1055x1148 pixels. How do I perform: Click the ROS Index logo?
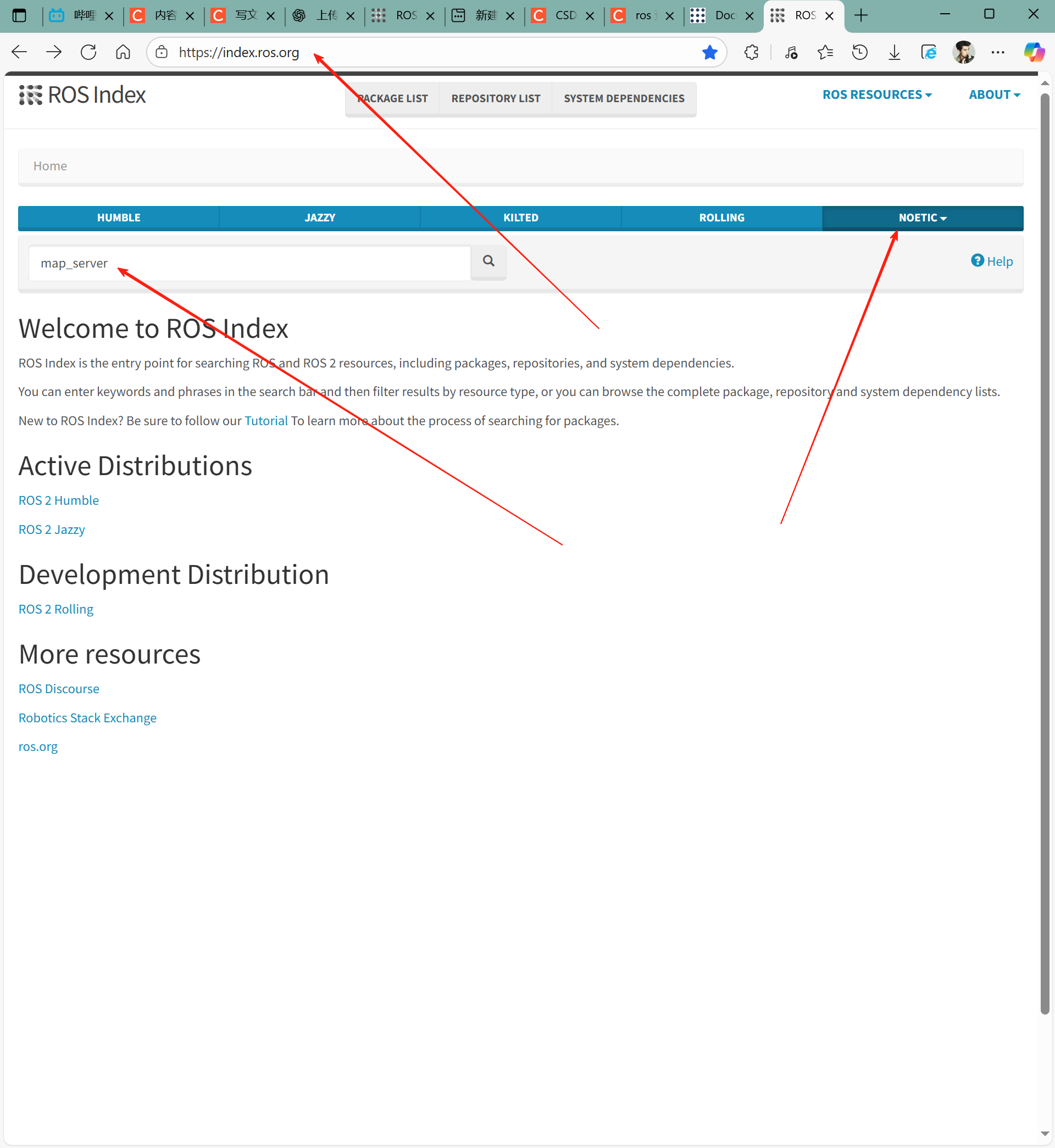click(x=83, y=95)
